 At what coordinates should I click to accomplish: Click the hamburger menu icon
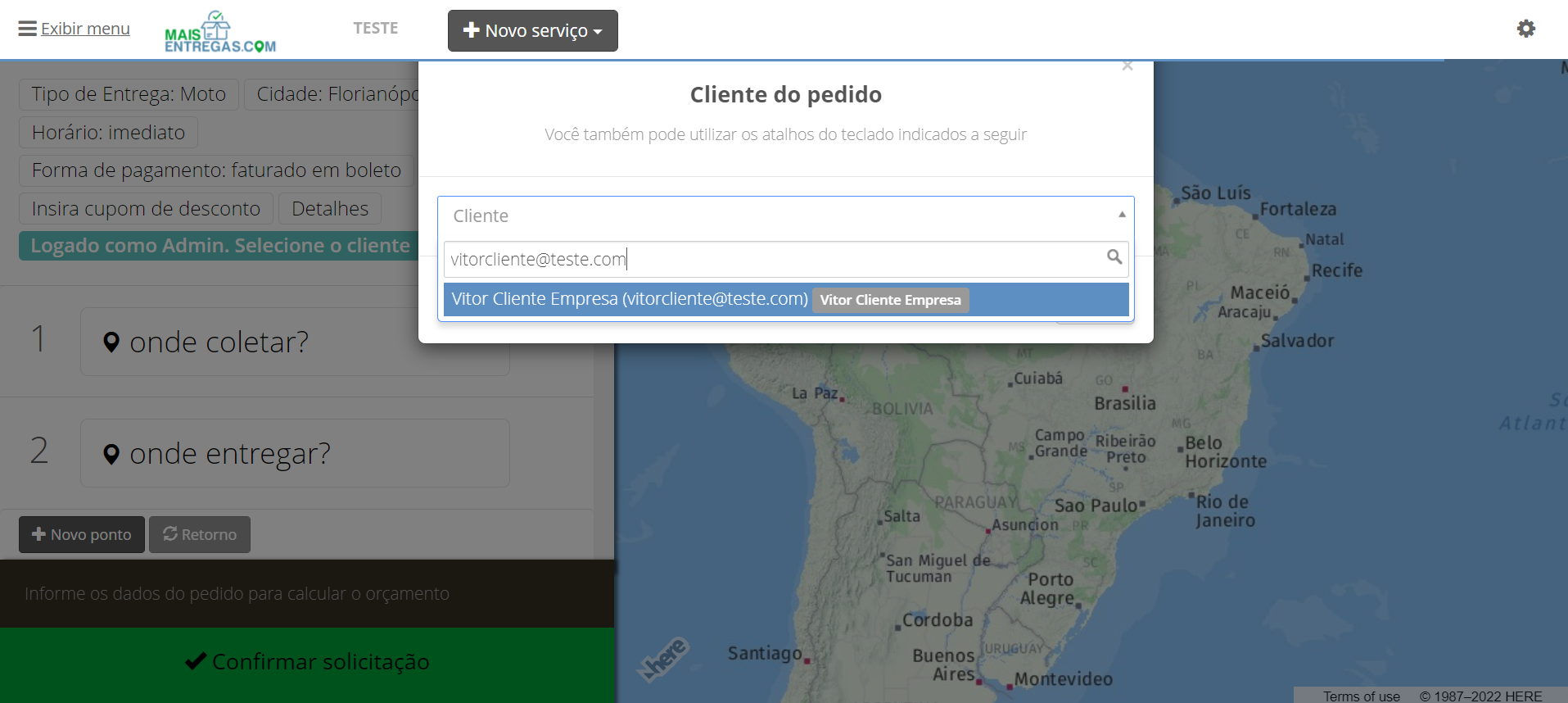[x=28, y=29]
